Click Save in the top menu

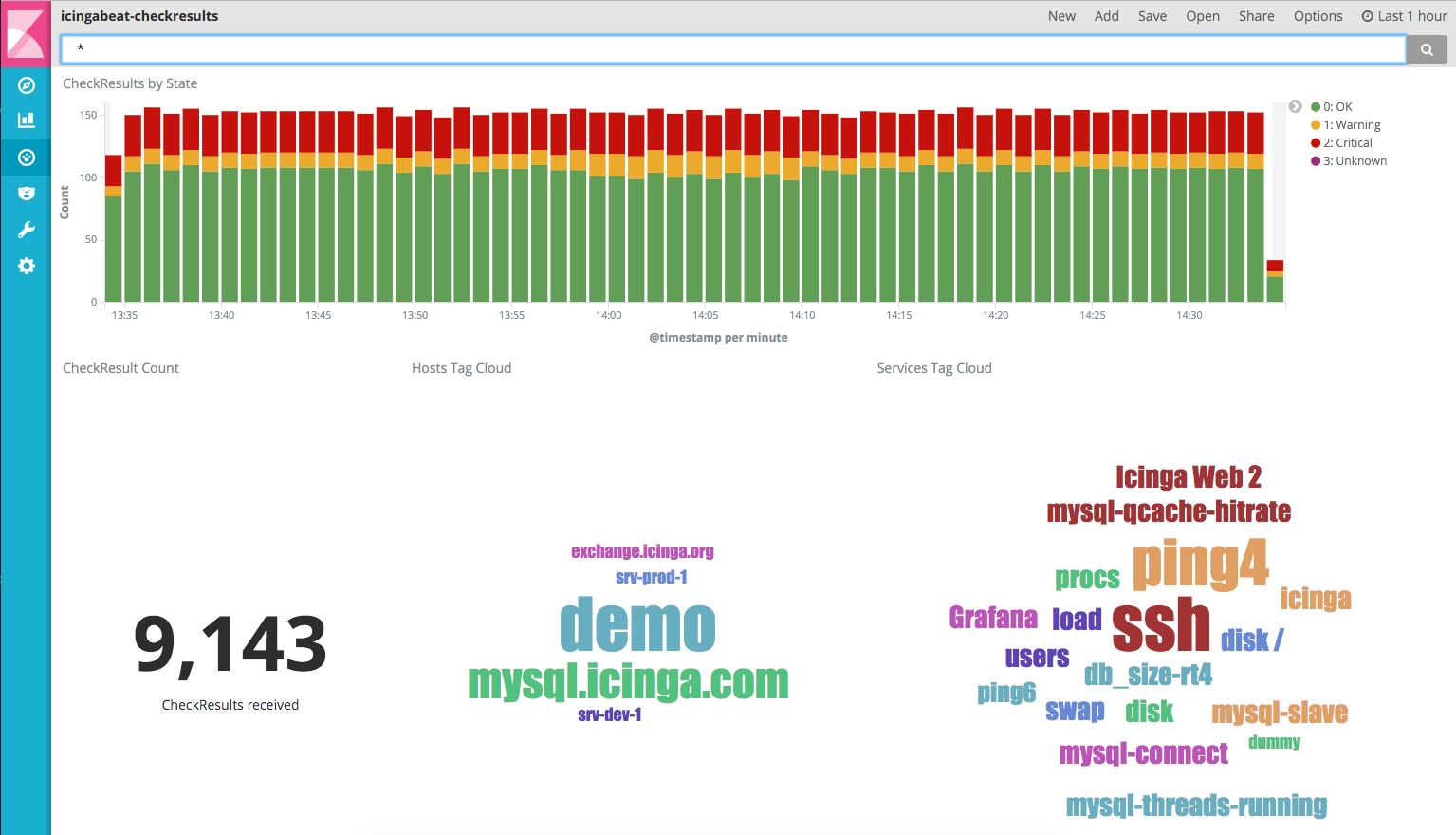click(x=1152, y=16)
